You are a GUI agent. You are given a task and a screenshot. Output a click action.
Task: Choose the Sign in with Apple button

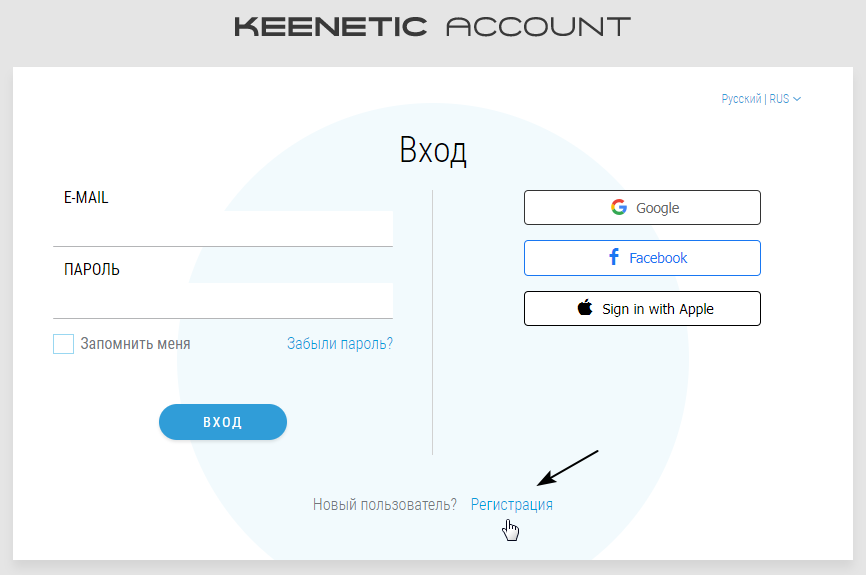[x=642, y=309]
